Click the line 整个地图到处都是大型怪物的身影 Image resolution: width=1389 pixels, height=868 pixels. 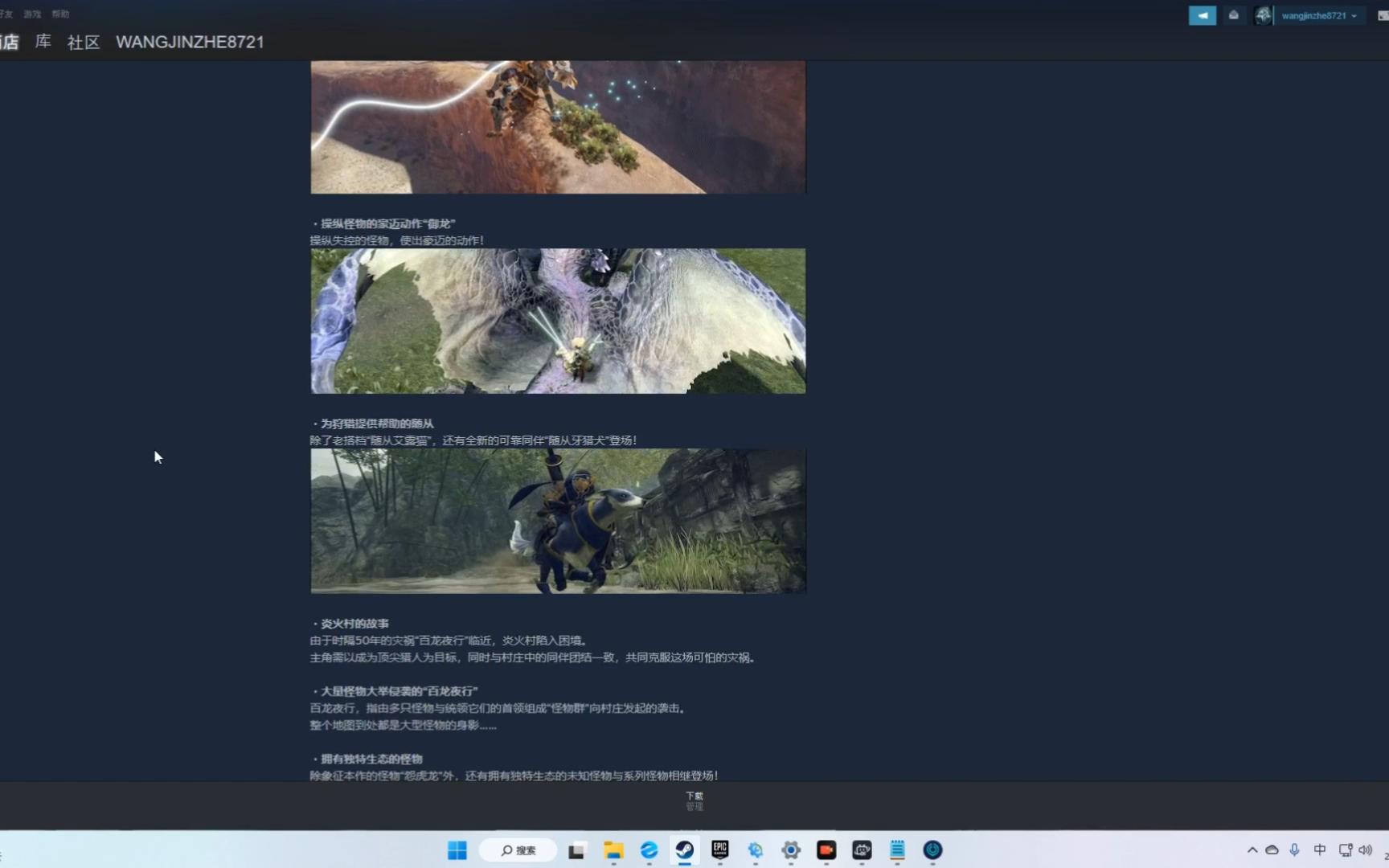(404, 725)
